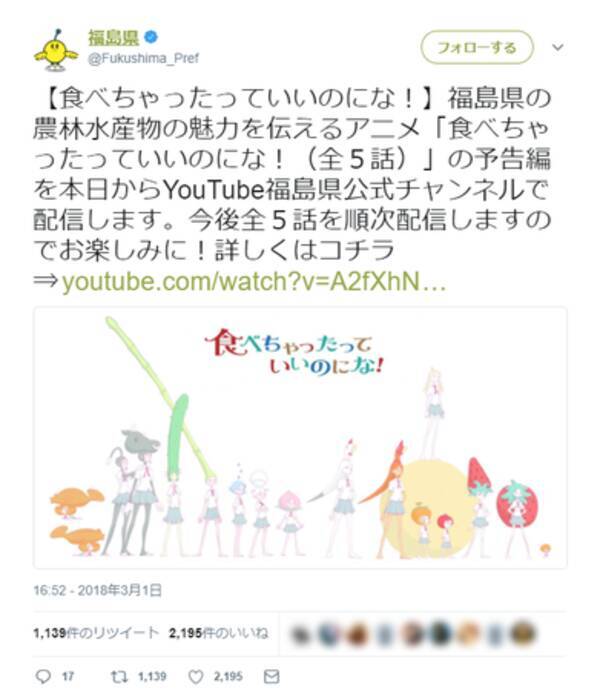The height and width of the screenshot is (691, 600).
Task: Click the reply speech bubble icon
Action: click(43, 676)
